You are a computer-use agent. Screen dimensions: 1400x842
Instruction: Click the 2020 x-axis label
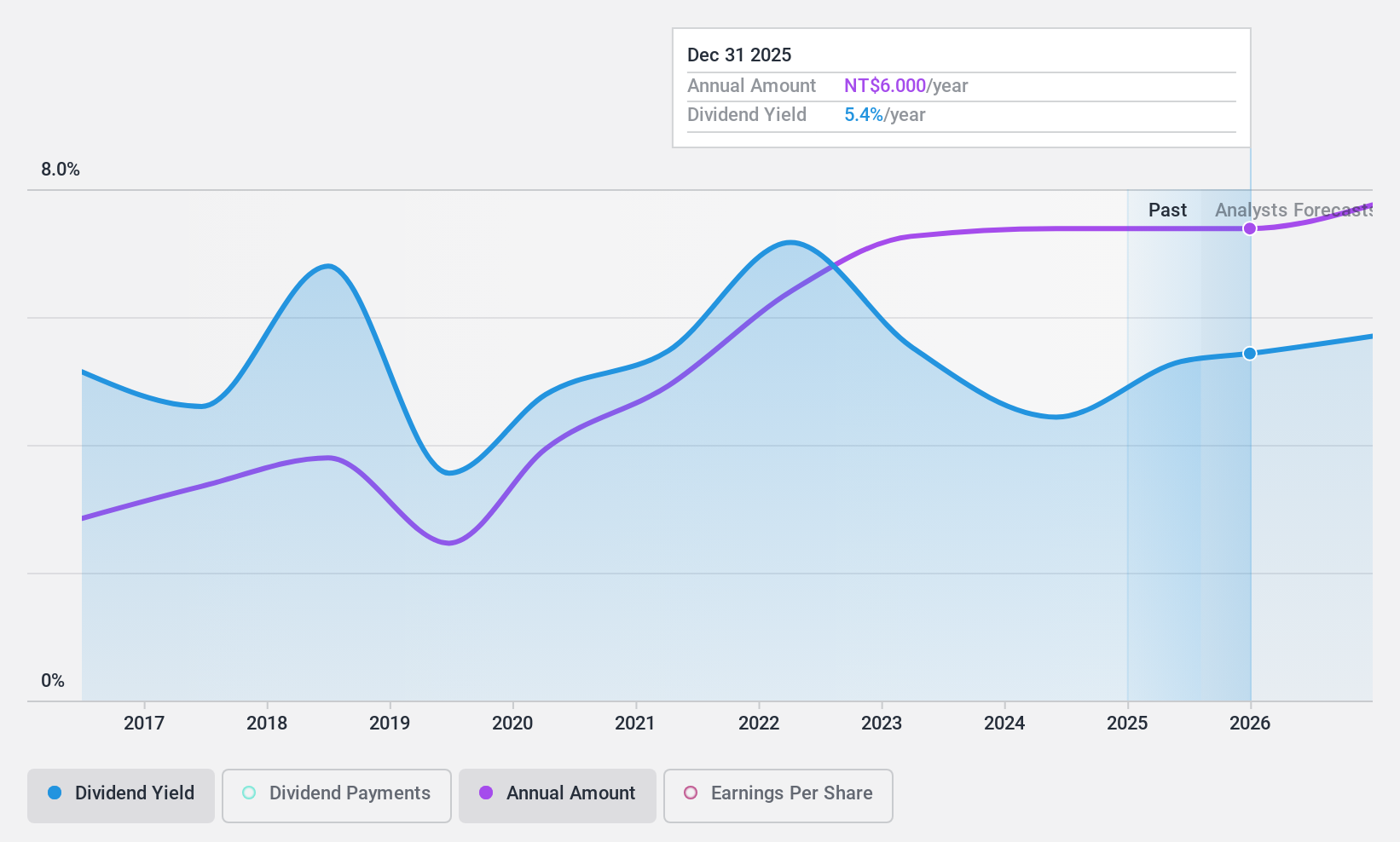coord(512,723)
